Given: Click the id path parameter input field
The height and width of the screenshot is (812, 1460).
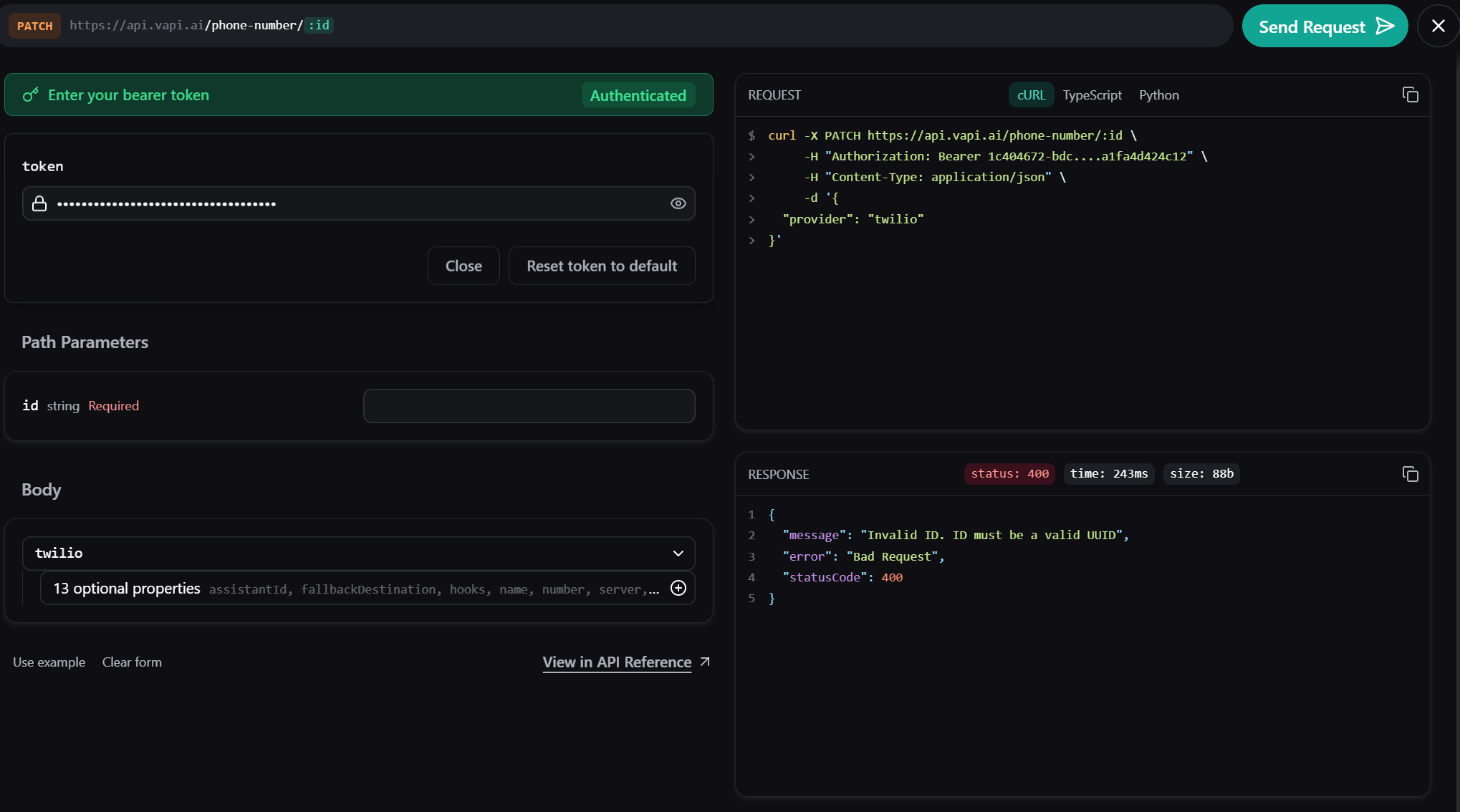Looking at the screenshot, I should tap(529, 405).
